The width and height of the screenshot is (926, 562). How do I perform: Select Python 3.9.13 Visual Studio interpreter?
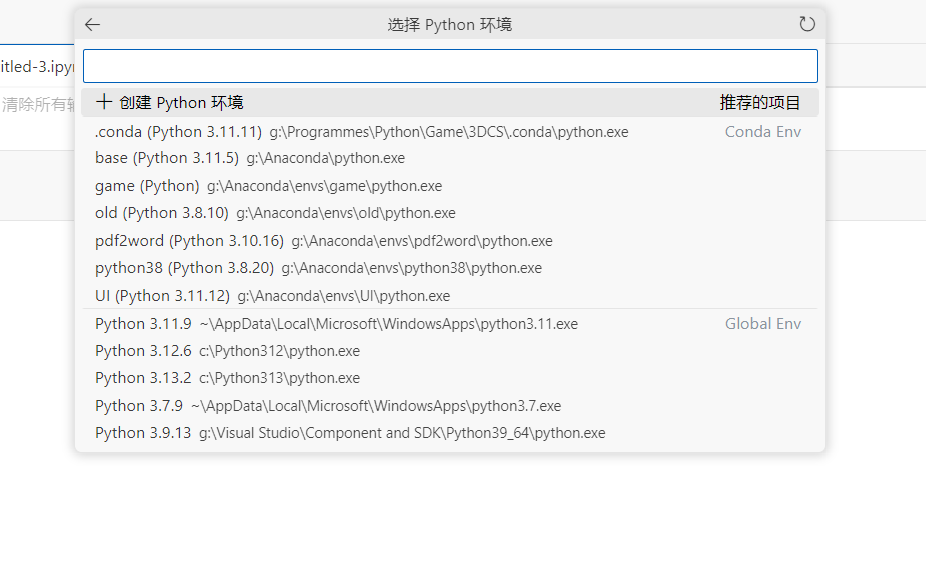[450, 433]
